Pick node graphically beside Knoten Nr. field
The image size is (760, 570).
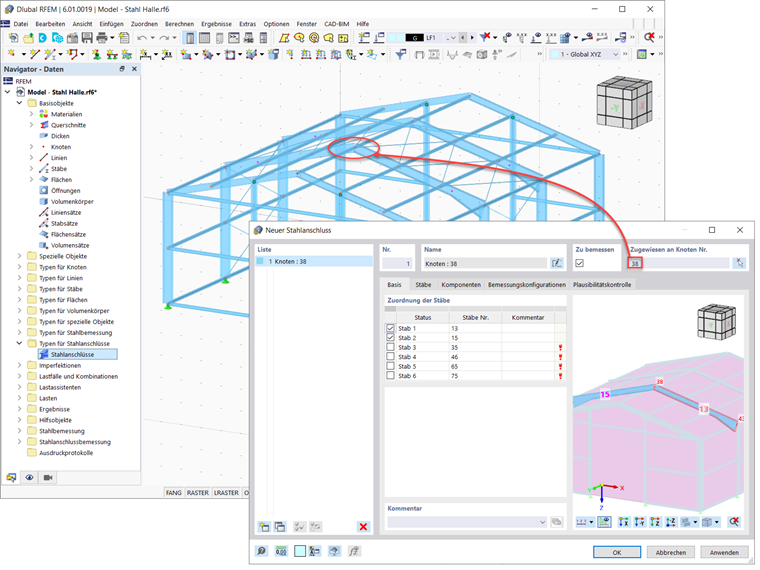pos(739,263)
